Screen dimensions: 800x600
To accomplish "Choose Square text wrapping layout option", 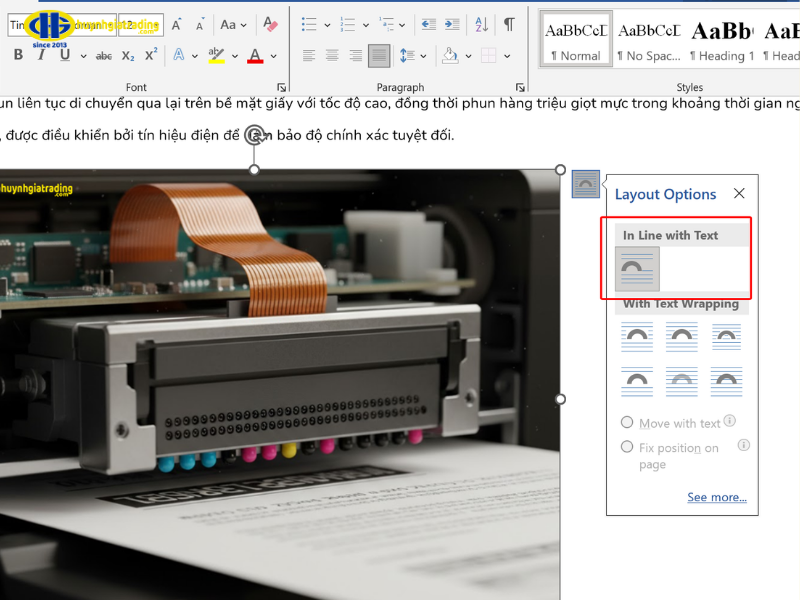I will click(x=637, y=337).
